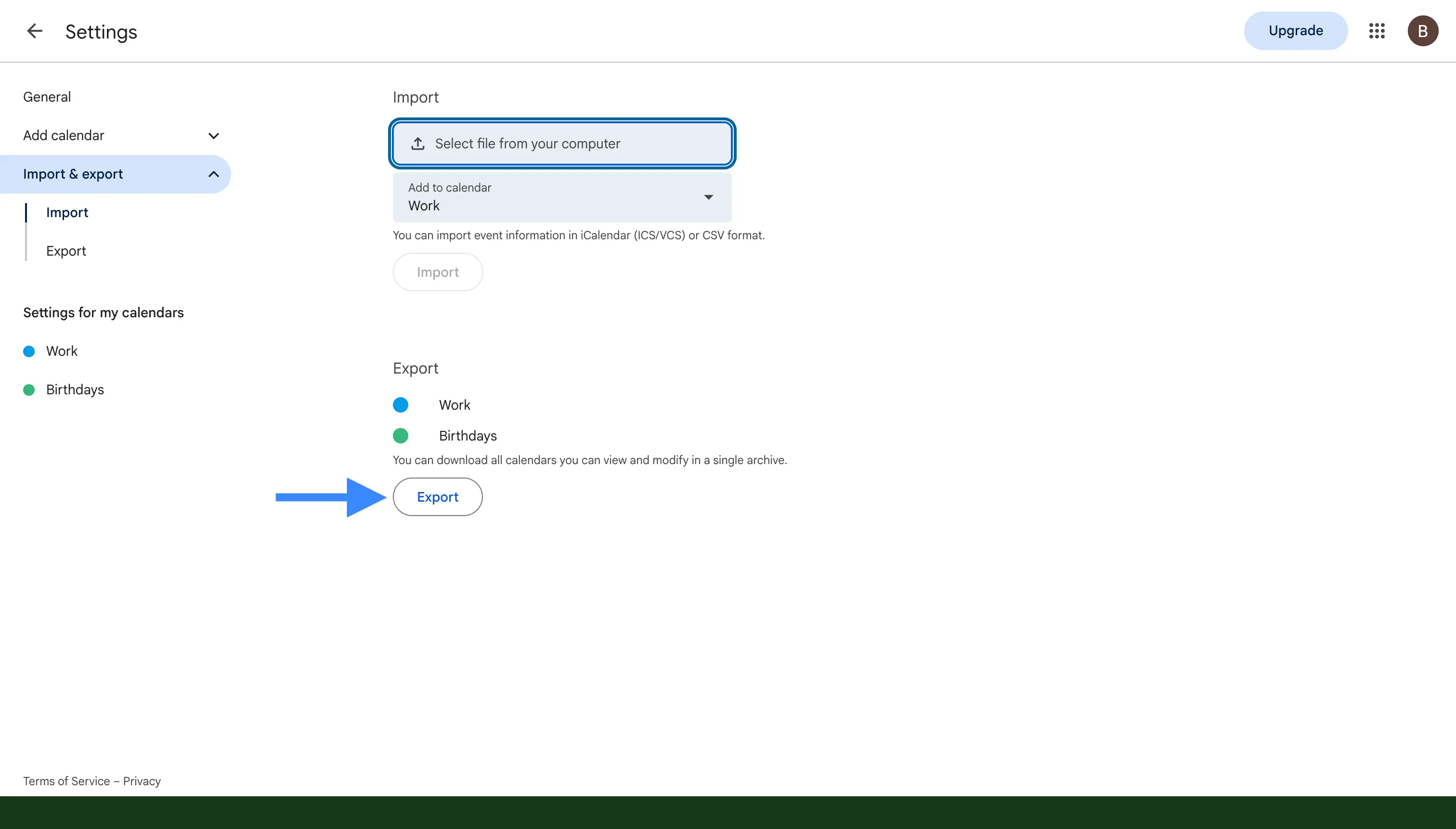Click Select file from your computer

(562, 143)
